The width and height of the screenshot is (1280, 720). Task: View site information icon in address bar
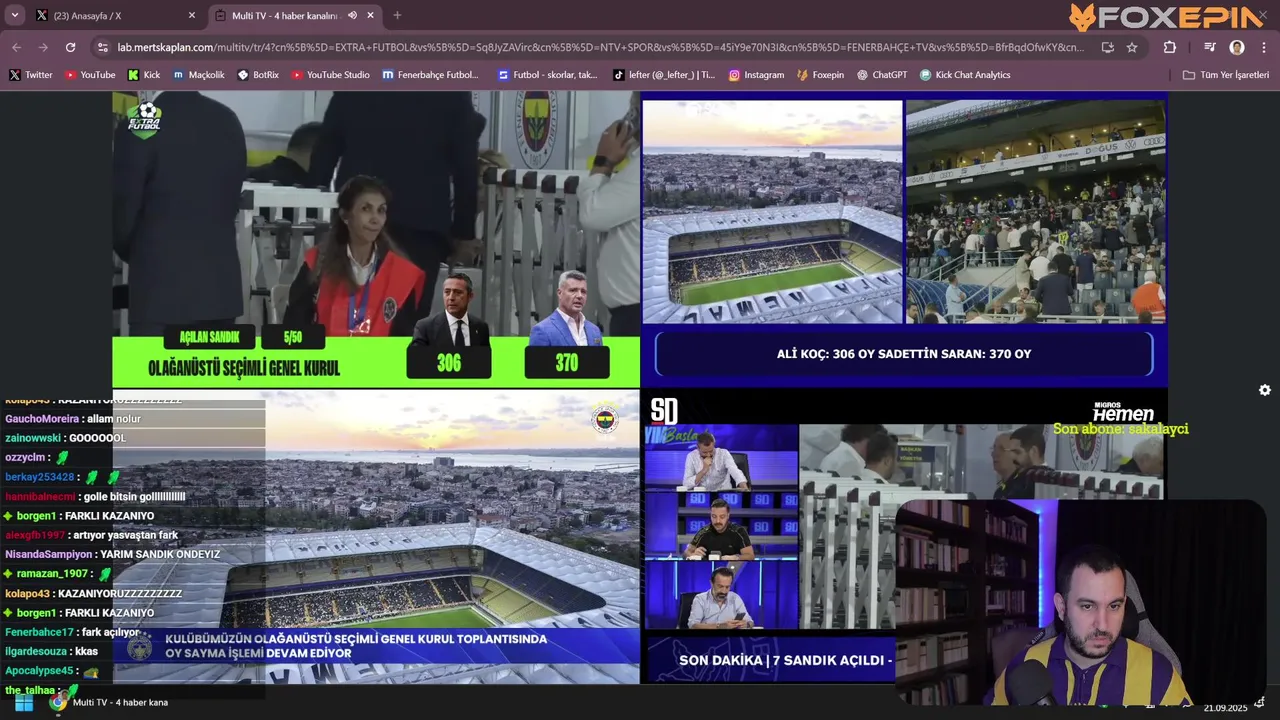tap(102, 47)
